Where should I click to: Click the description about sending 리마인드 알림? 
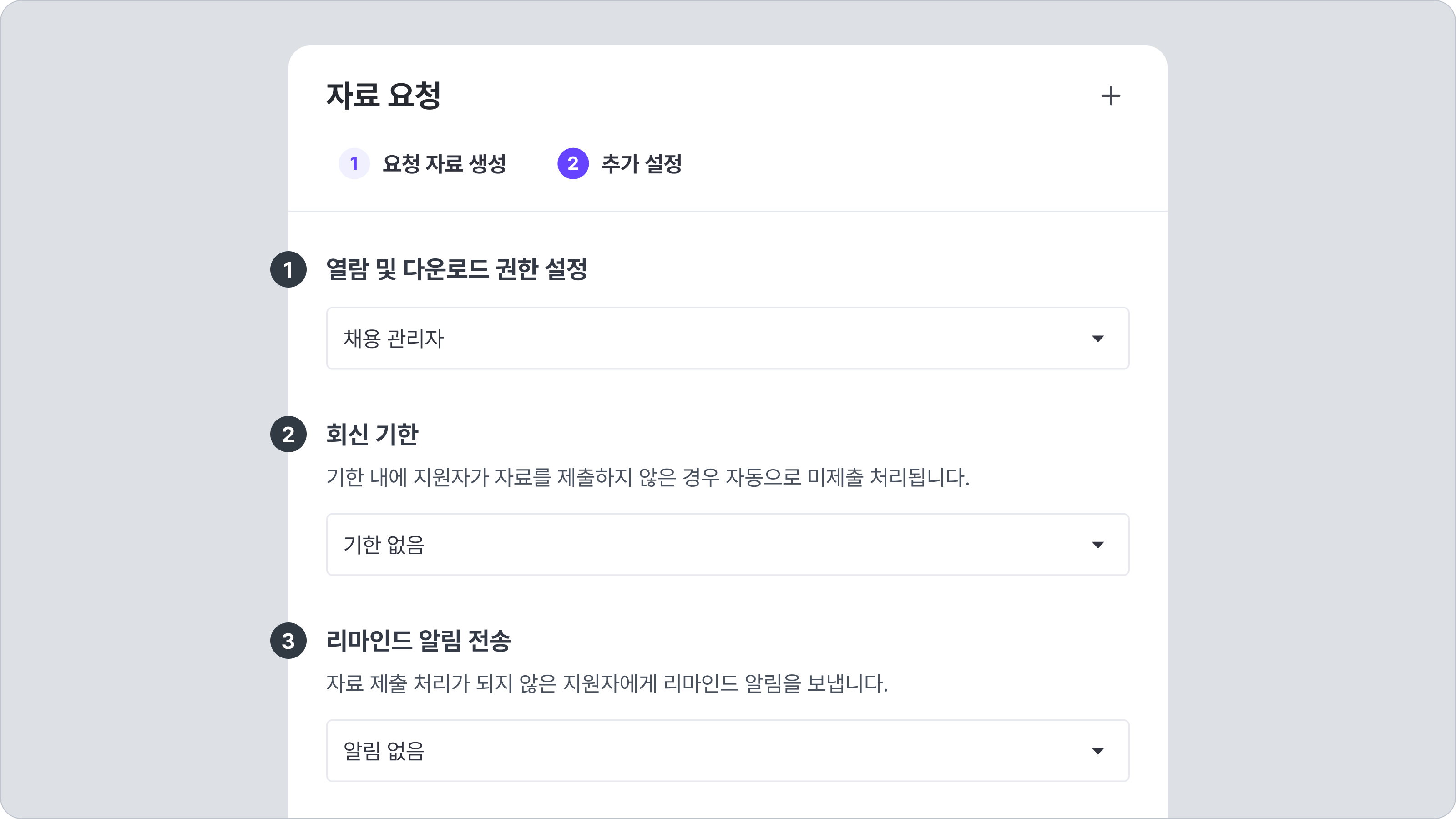pos(607,684)
